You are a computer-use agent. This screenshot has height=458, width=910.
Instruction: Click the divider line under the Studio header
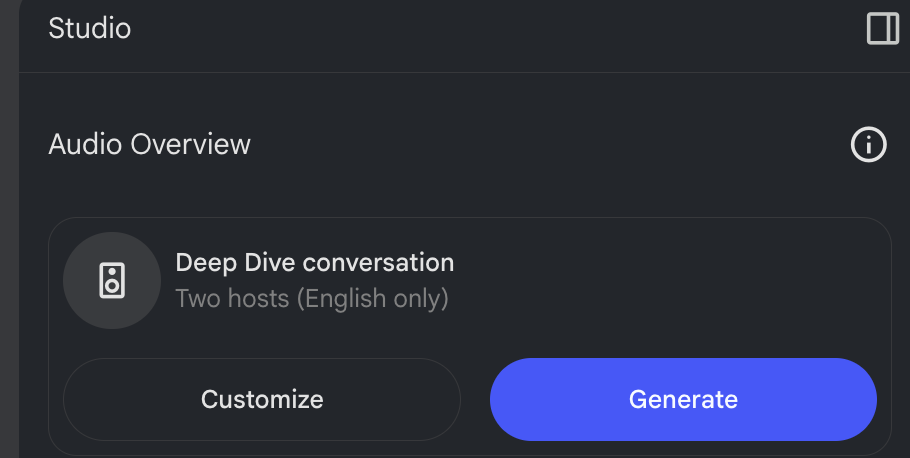click(464, 73)
